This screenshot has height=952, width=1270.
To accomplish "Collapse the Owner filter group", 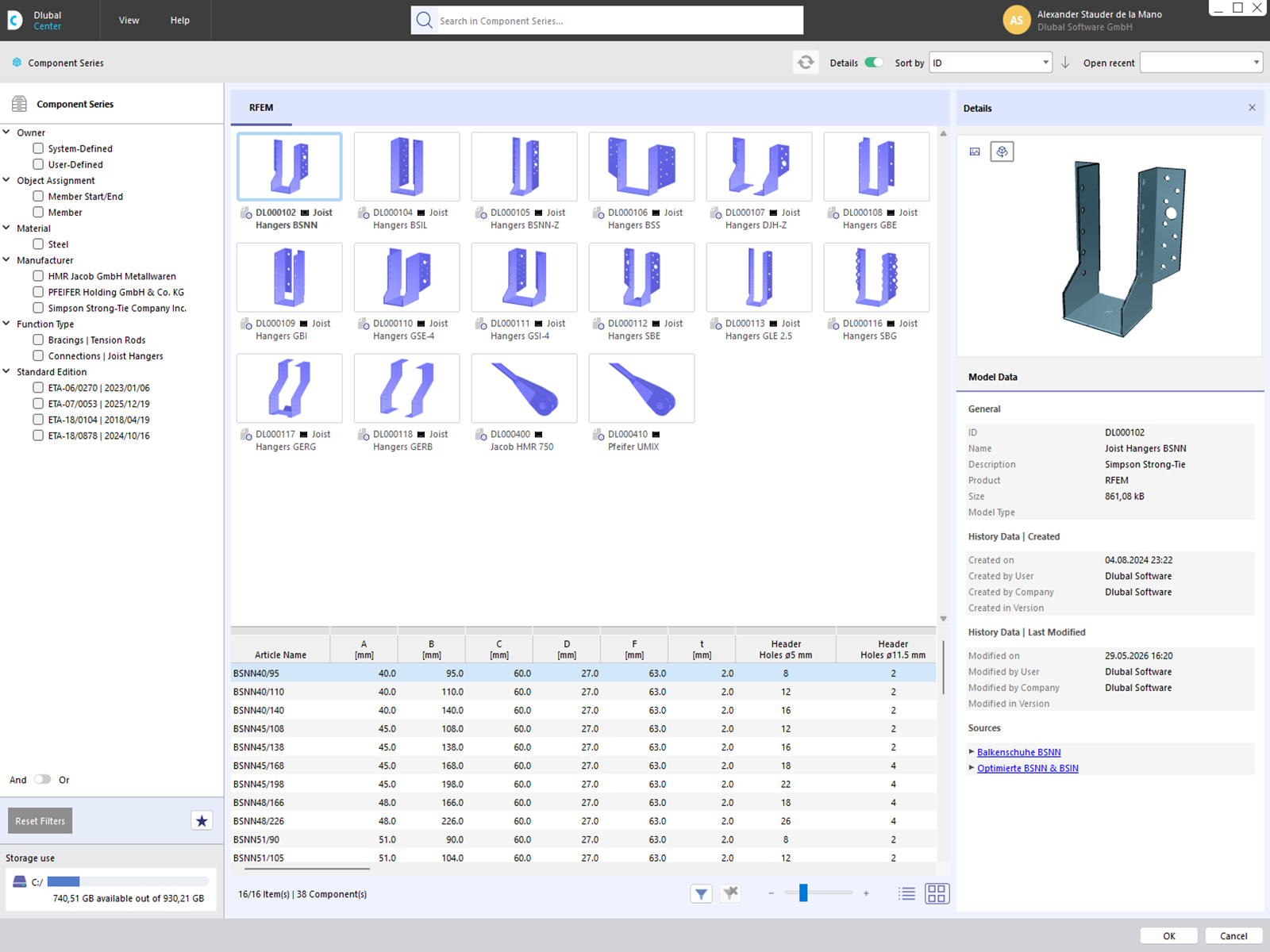I will tap(6, 132).
